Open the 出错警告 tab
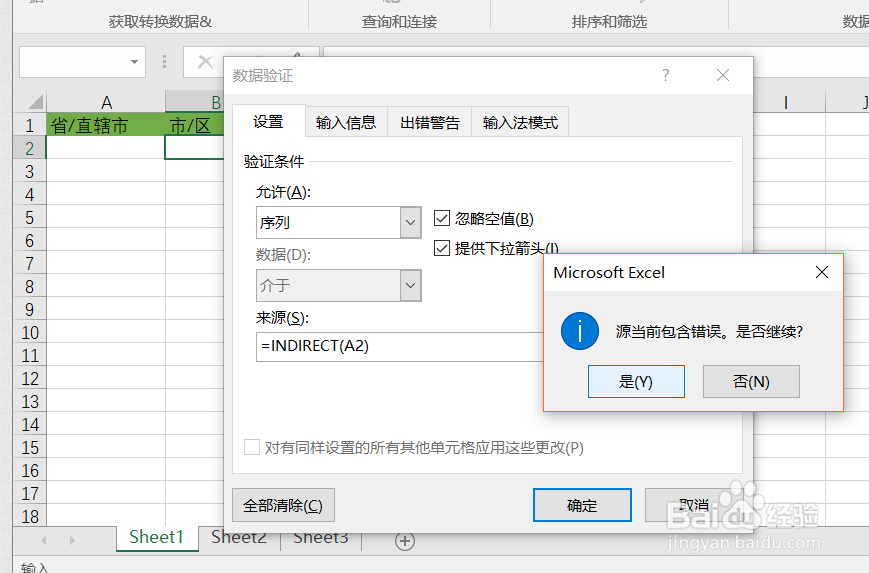The image size is (869, 573). point(430,122)
